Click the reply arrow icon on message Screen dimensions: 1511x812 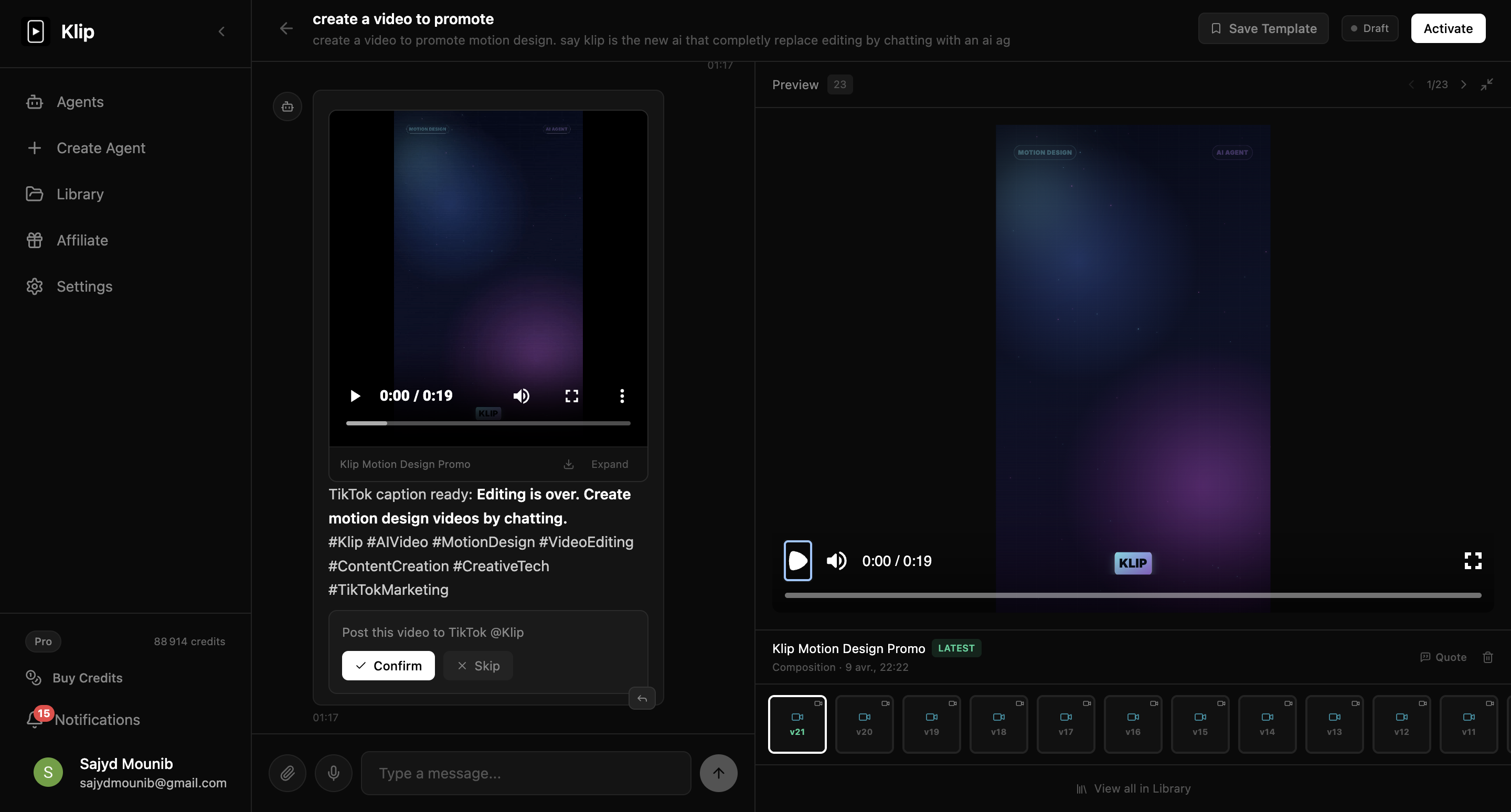pos(642,698)
